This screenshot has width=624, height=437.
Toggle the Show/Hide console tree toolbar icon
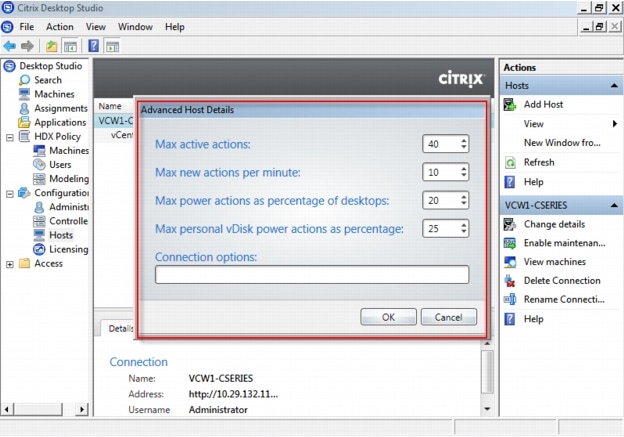(70, 46)
